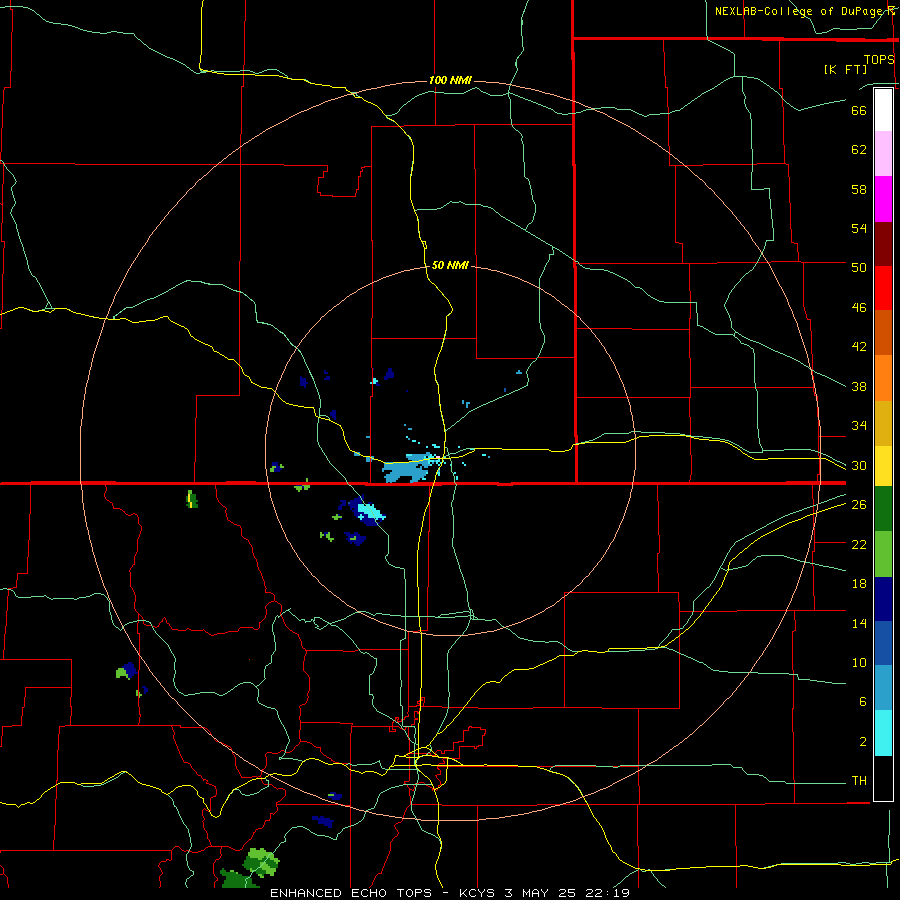Click the light pink 62 kft legend swatch
Image resolution: width=900 pixels, height=900 pixels.
click(x=883, y=153)
